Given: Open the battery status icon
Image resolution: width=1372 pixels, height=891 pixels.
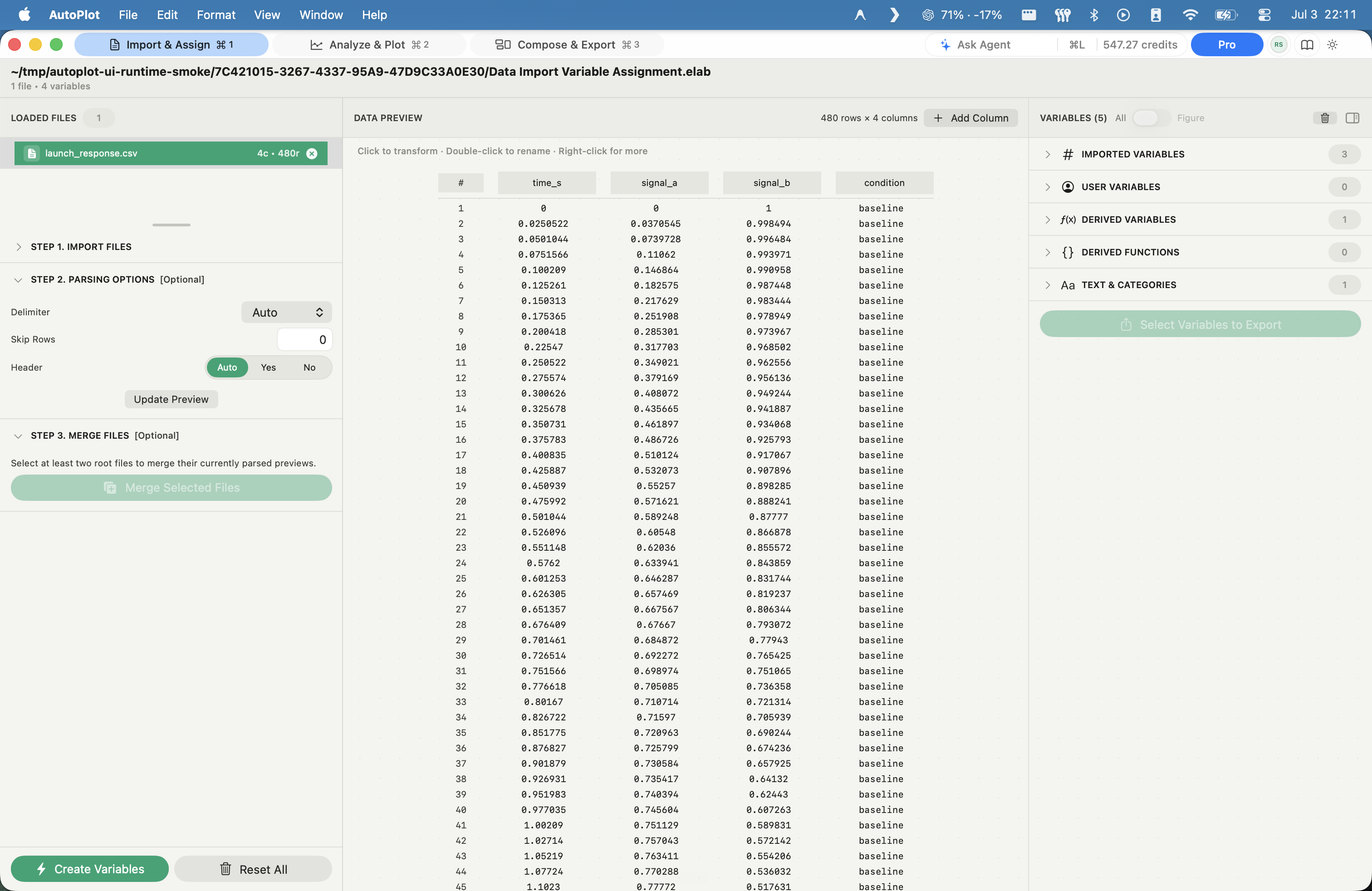Looking at the screenshot, I should click(1225, 15).
